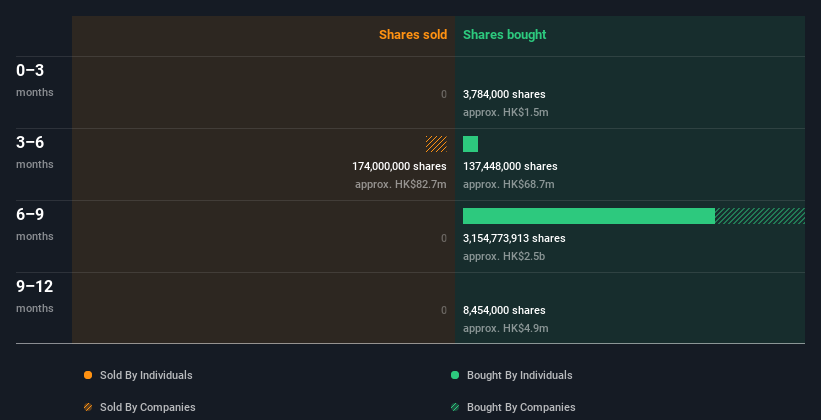Click the 9–12 months row label

(x=35, y=296)
